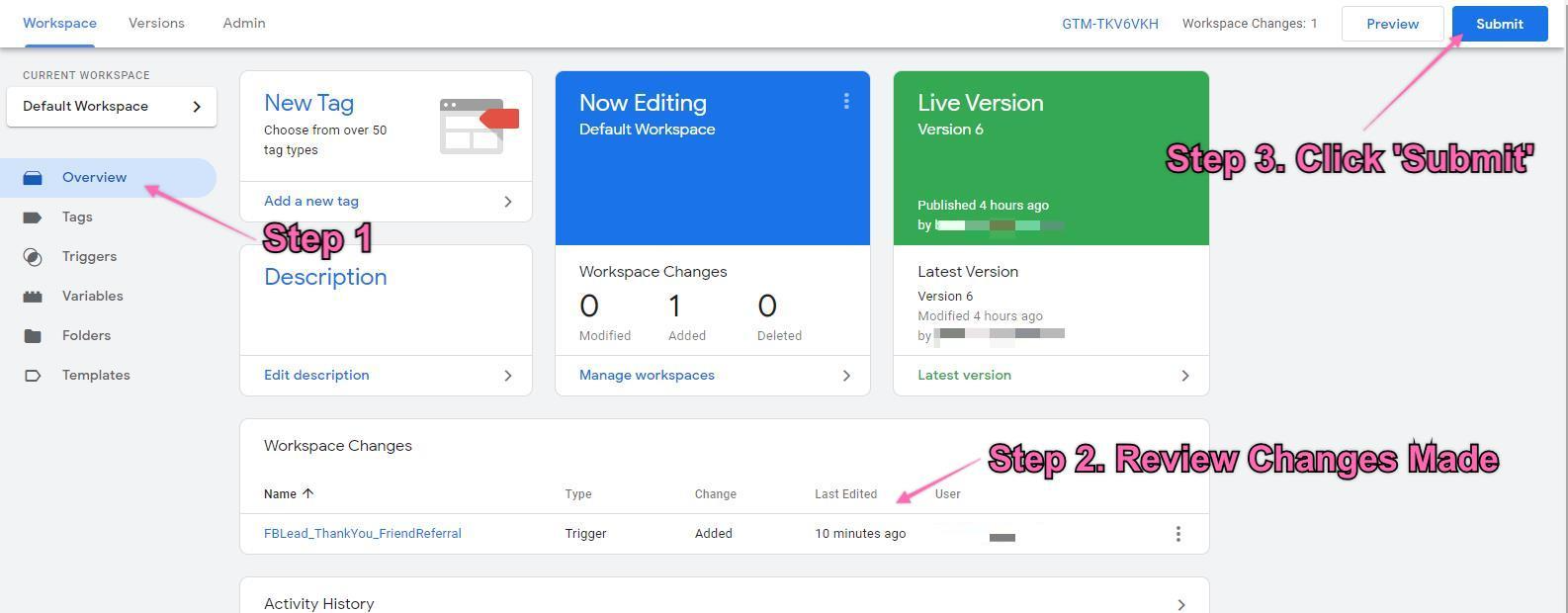Click the New Tag illustration icon

pyautogui.click(x=479, y=126)
